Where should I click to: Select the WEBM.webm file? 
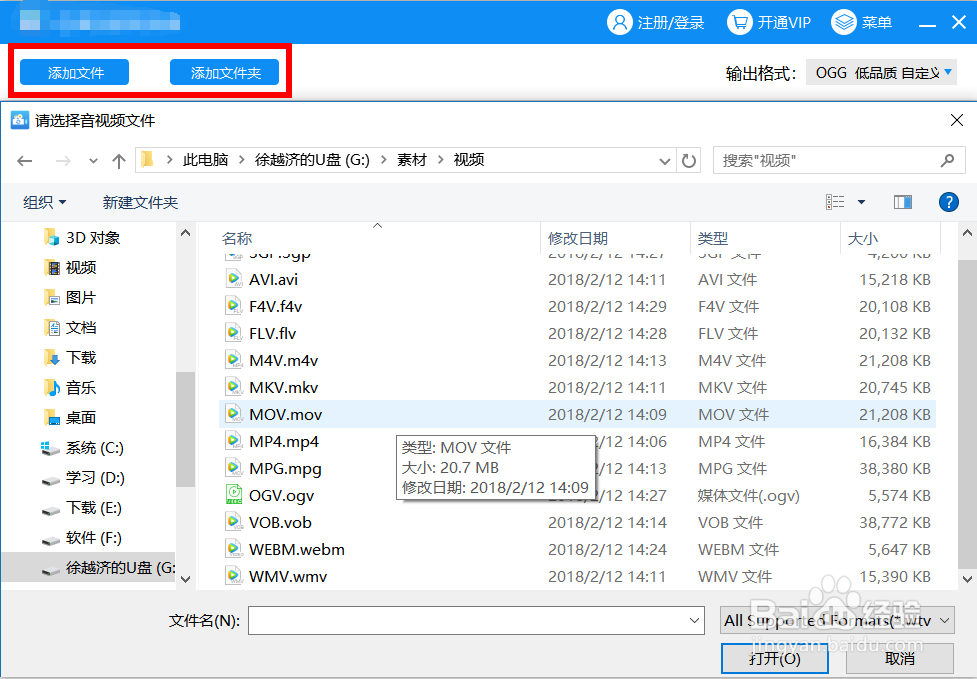(x=577, y=549)
